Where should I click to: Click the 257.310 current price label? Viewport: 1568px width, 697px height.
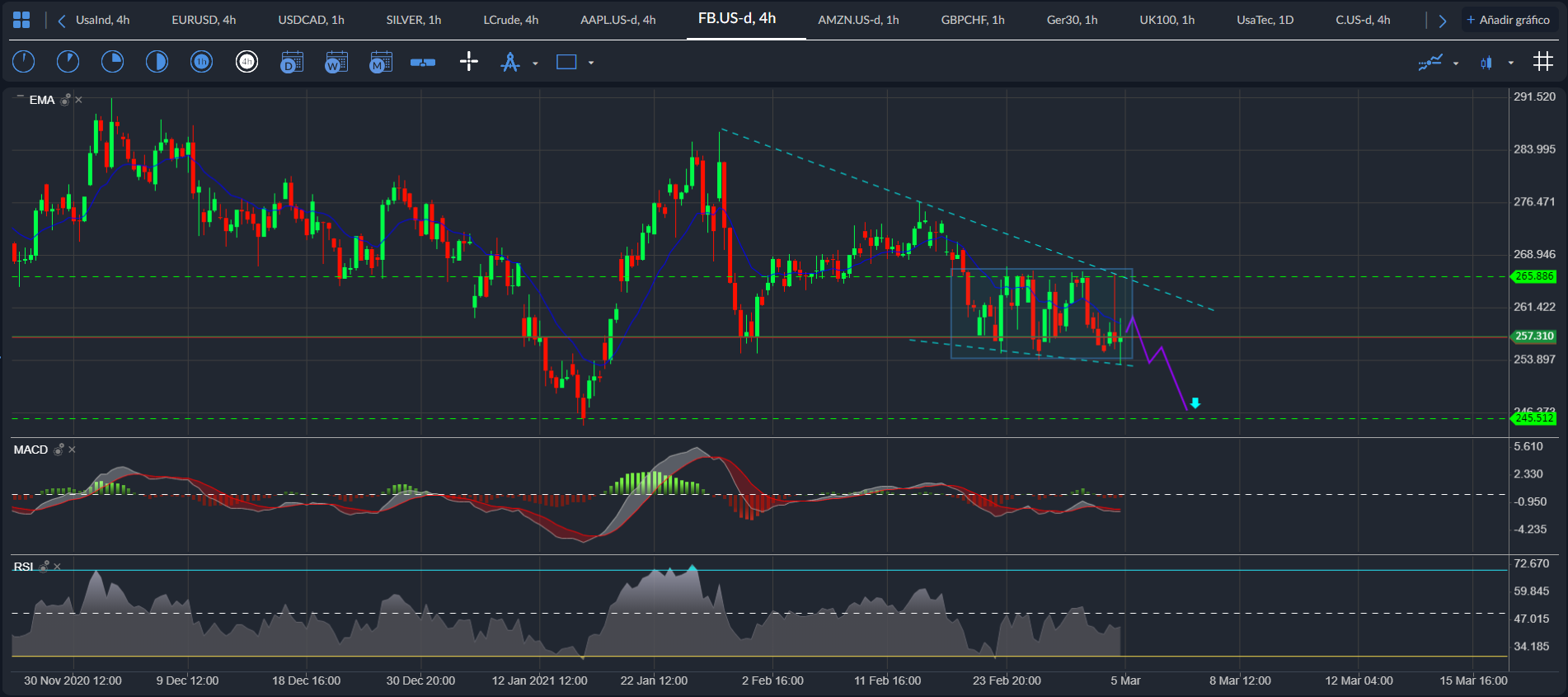(x=1533, y=336)
